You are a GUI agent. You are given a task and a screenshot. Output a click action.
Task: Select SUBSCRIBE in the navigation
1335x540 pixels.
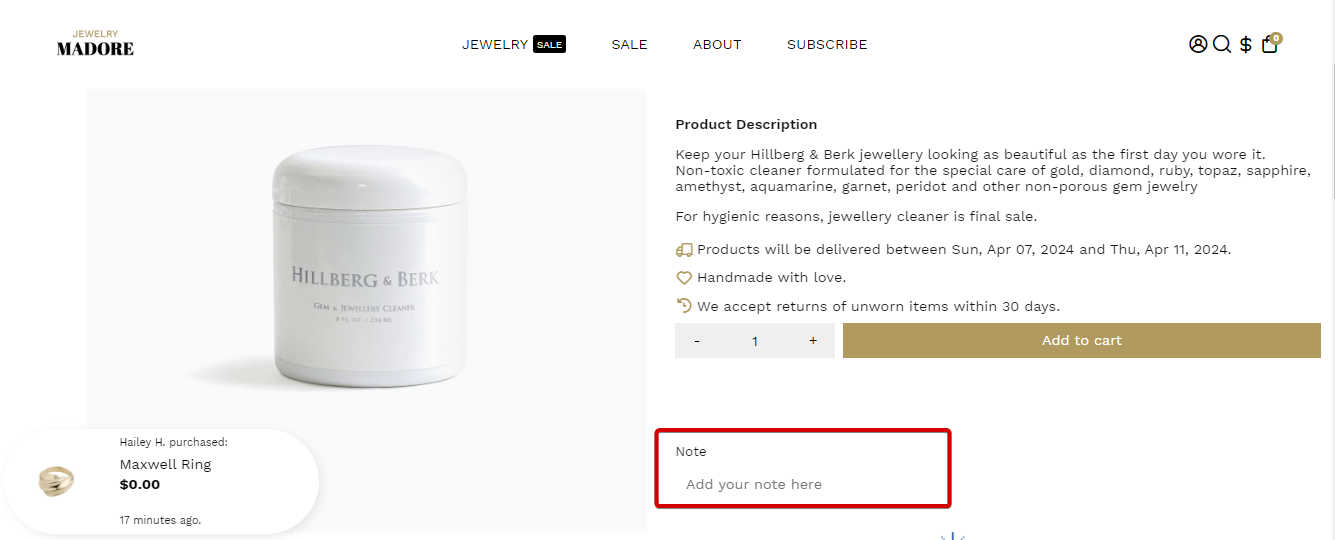click(x=827, y=44)
